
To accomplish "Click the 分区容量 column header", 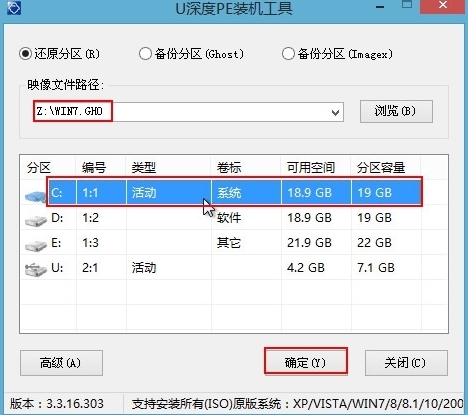I will coord(381,168).
